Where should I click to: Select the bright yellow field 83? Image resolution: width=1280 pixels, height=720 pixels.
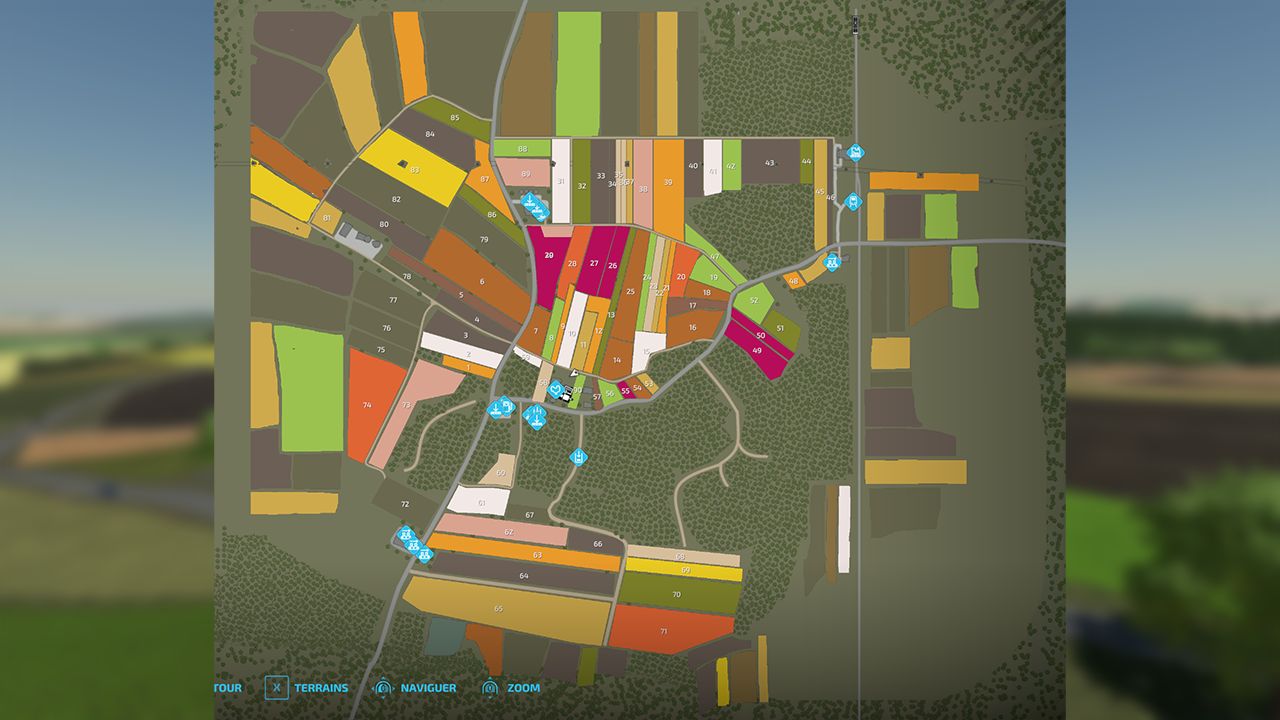[413, 167]
